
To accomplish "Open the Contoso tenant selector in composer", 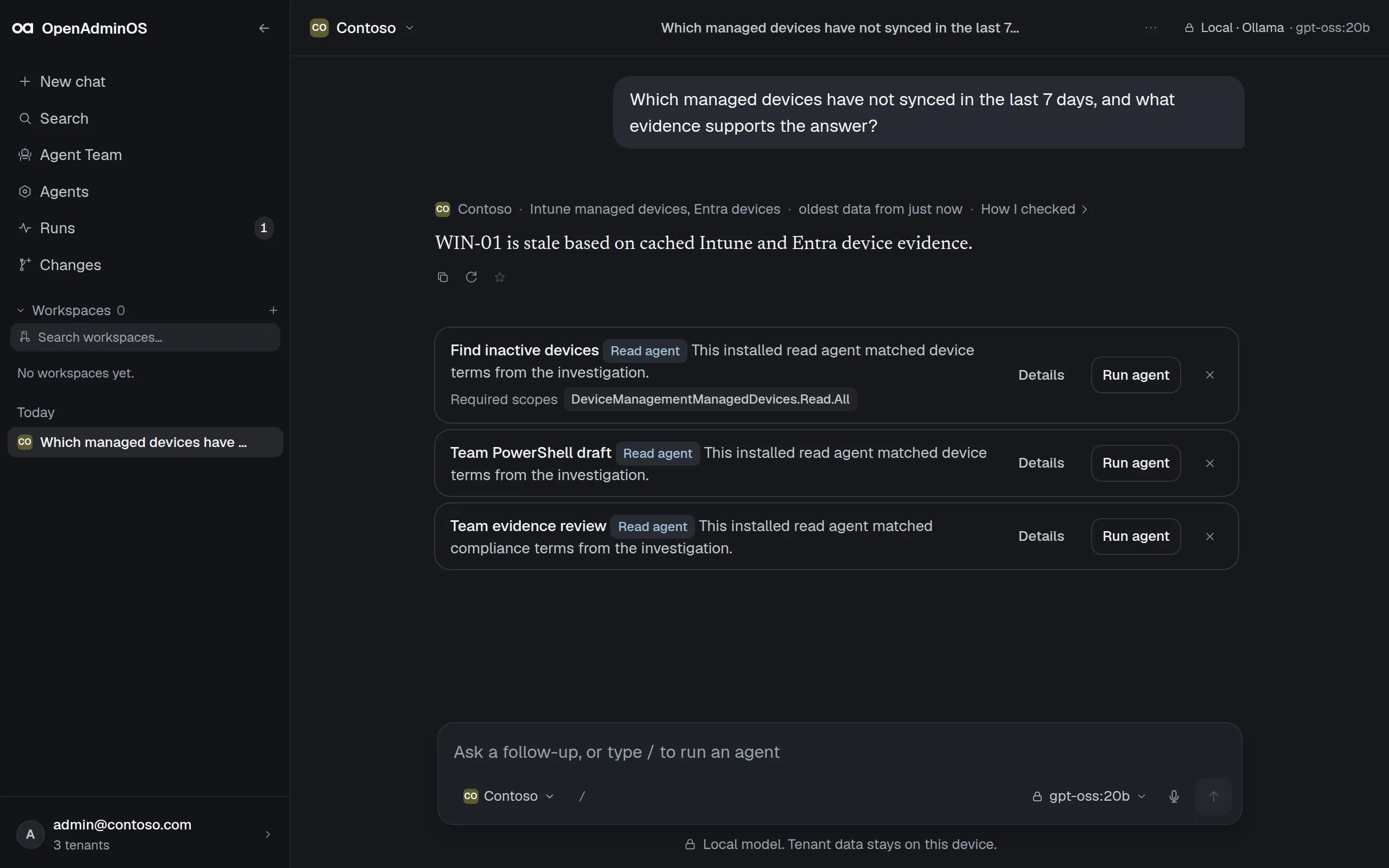I will coord(508,796).
